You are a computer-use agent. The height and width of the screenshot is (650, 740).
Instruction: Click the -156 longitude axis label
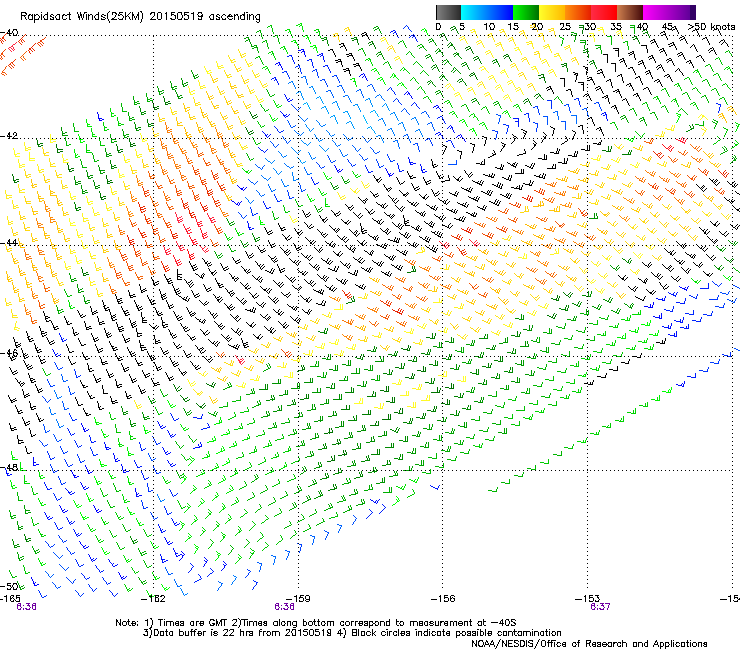pyautogui.click(x=443, y=599)
